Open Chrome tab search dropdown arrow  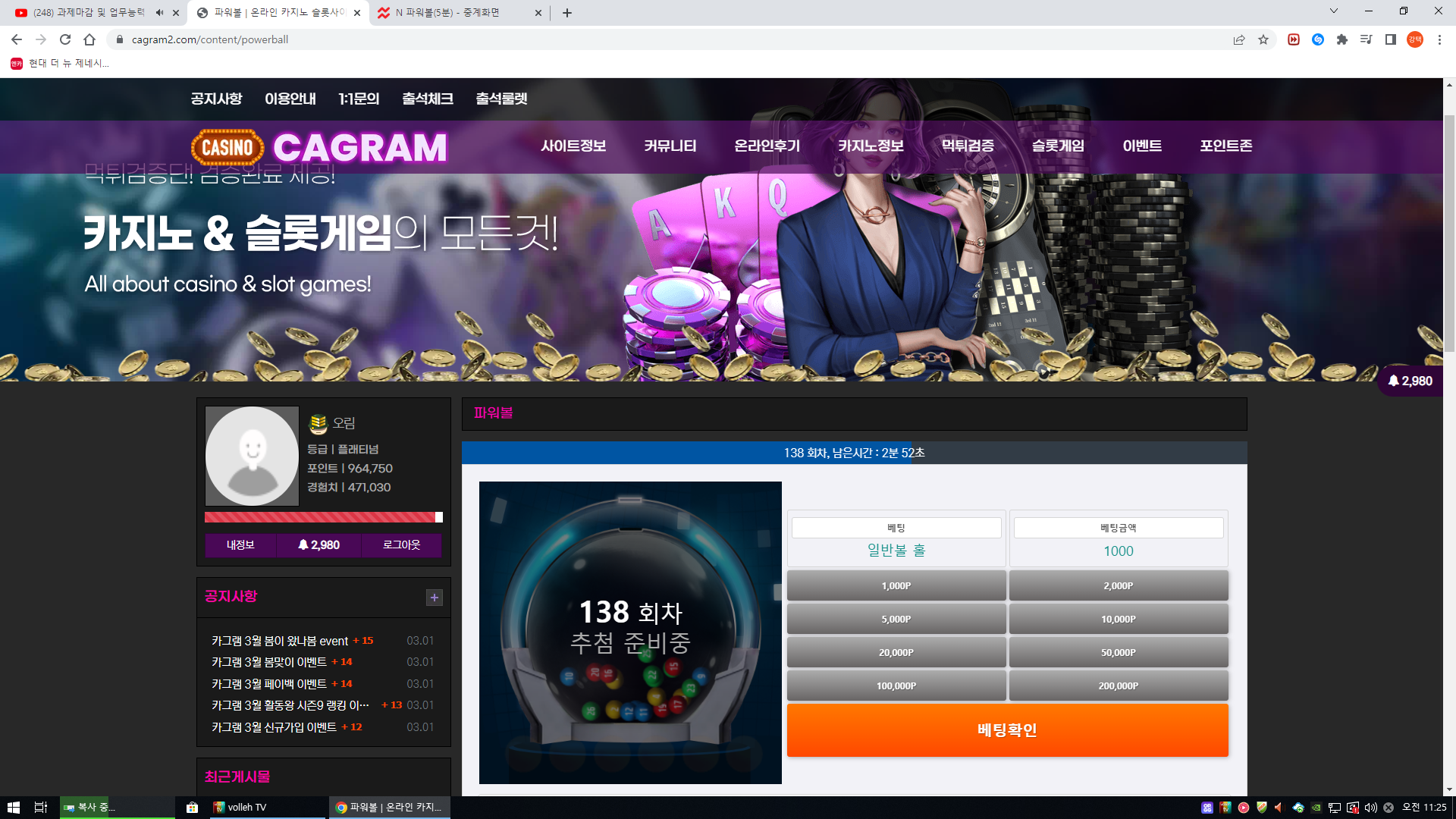1334,11
